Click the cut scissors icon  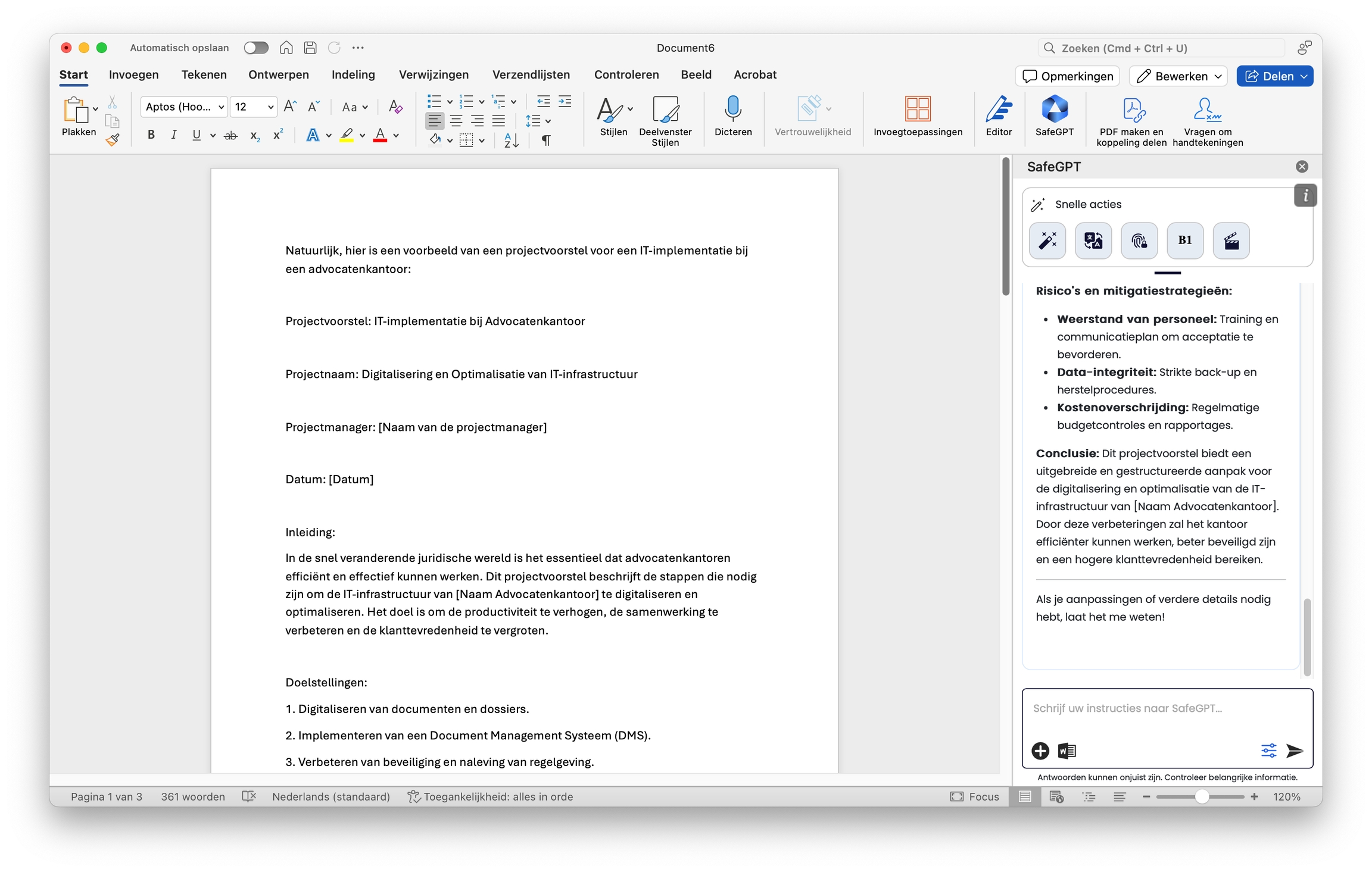coord(112,102)
